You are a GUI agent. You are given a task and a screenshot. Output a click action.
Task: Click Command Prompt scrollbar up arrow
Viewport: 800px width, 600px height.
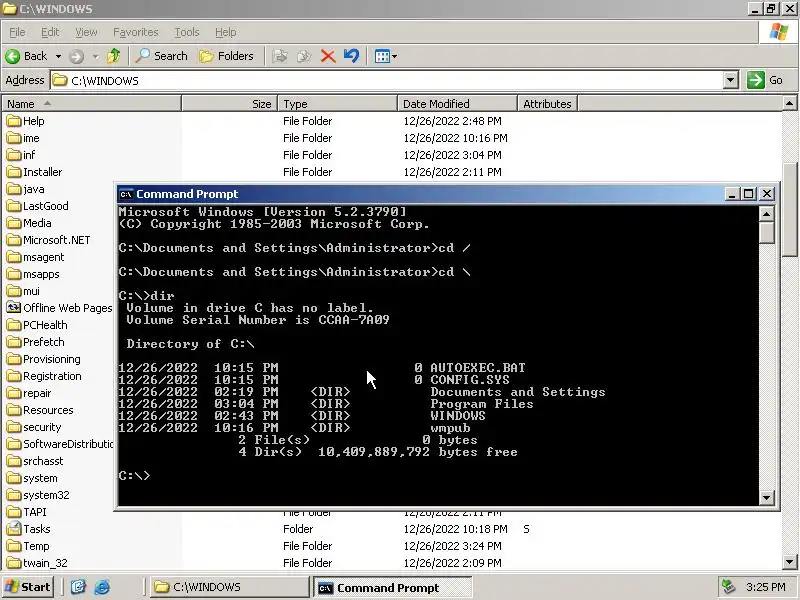[x=766, y=214]
